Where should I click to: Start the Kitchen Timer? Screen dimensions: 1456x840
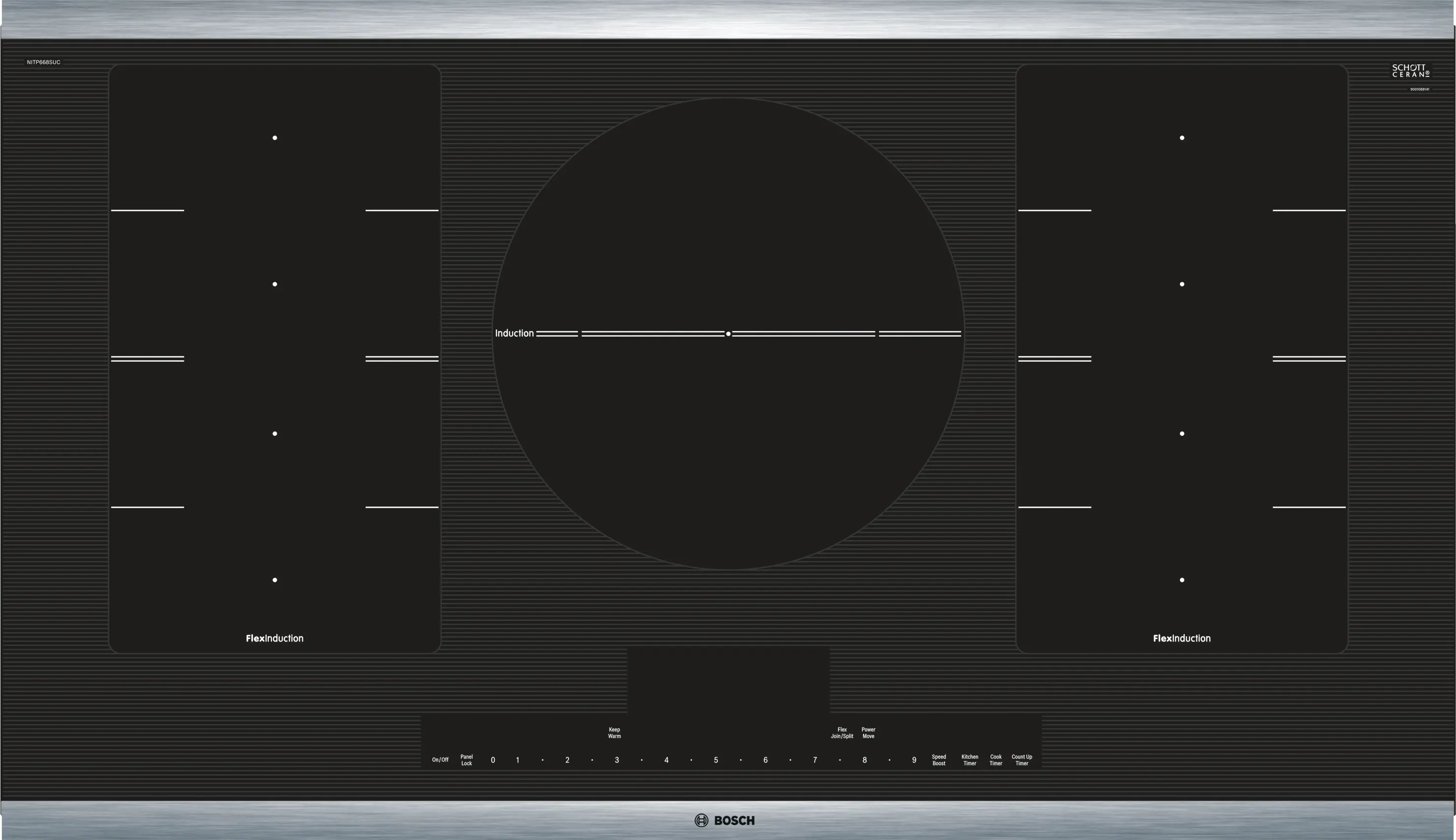pyautogui.click(x=969, y=760)
